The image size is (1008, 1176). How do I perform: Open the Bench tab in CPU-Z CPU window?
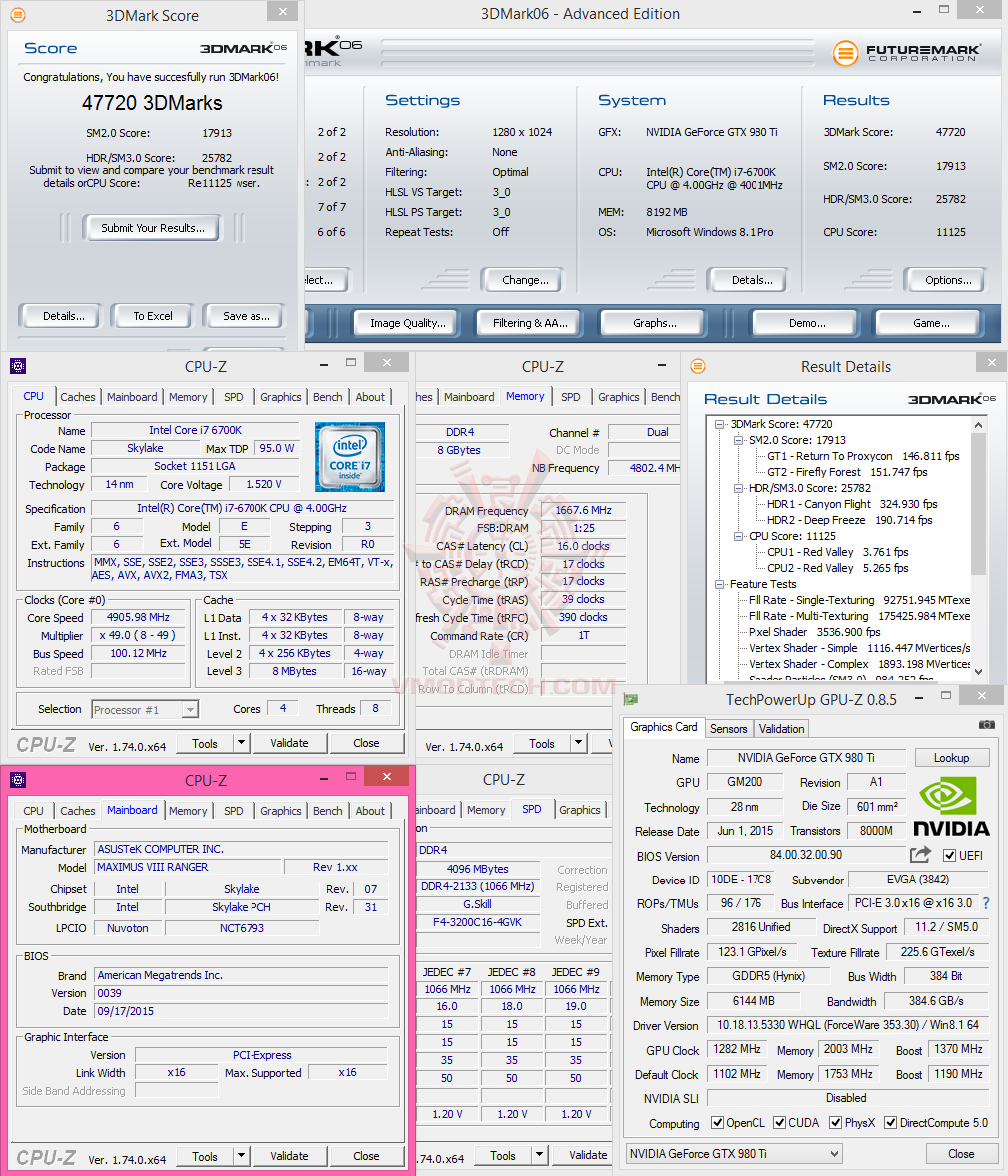[327, 397]
